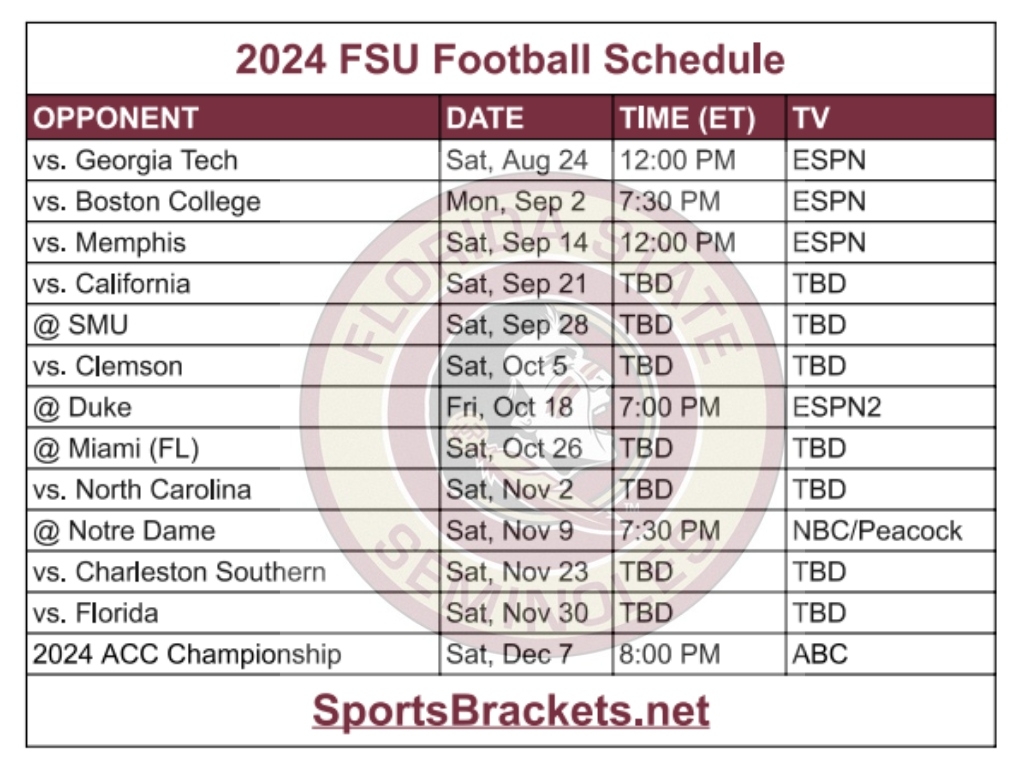The image size is (1024, 768).
Task: Click the vs. Charleston Southern opponent cell
Action: (x=179, y=572)
